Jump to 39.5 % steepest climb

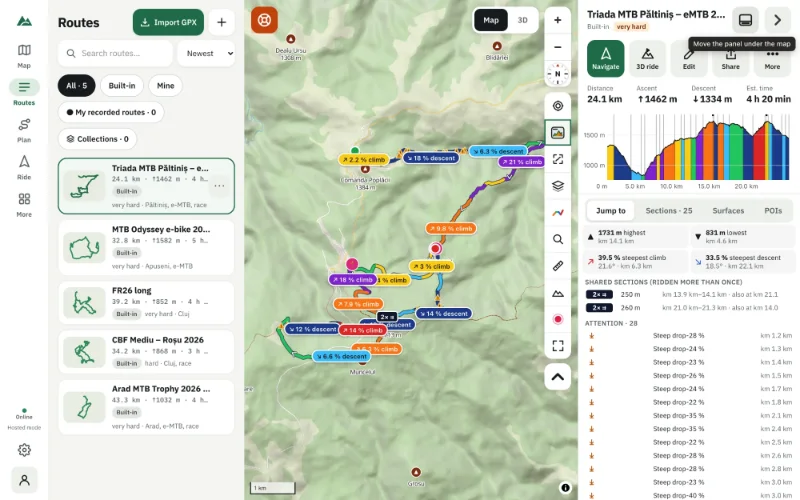(636, 262)
